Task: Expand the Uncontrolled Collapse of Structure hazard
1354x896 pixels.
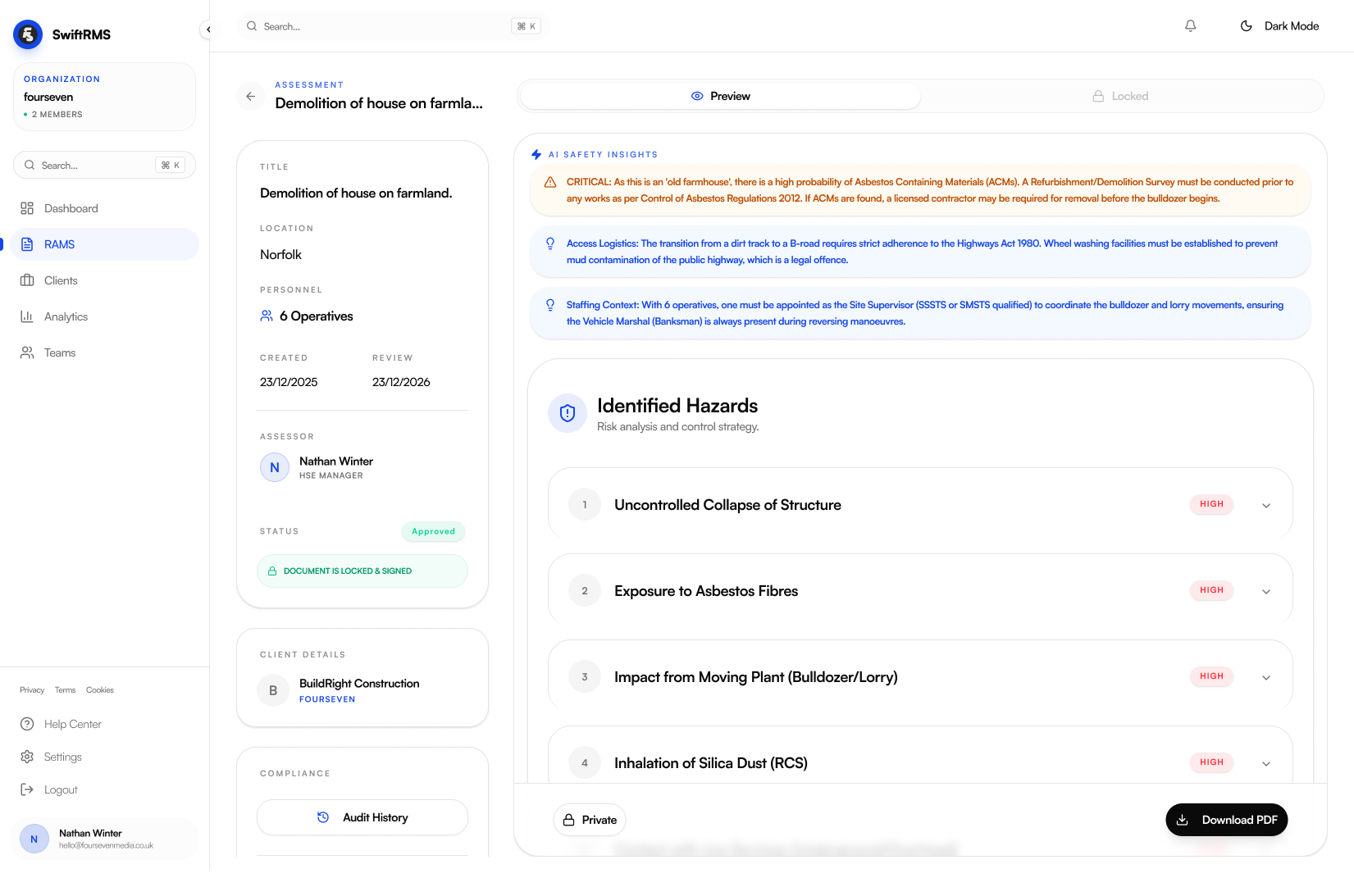Action: (x=1265, y=504)
